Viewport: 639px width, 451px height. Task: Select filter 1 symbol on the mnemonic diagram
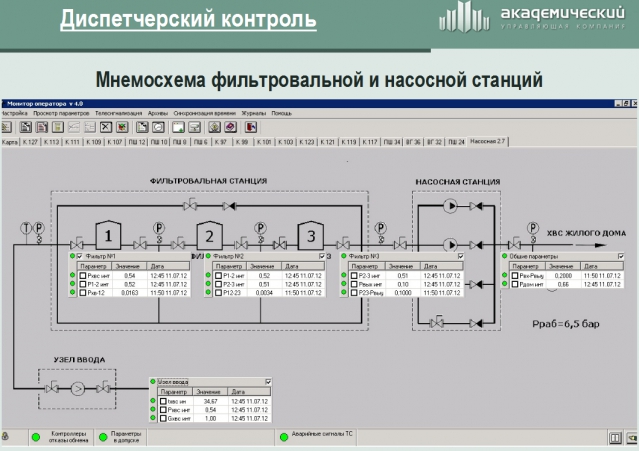click(108, 235)
